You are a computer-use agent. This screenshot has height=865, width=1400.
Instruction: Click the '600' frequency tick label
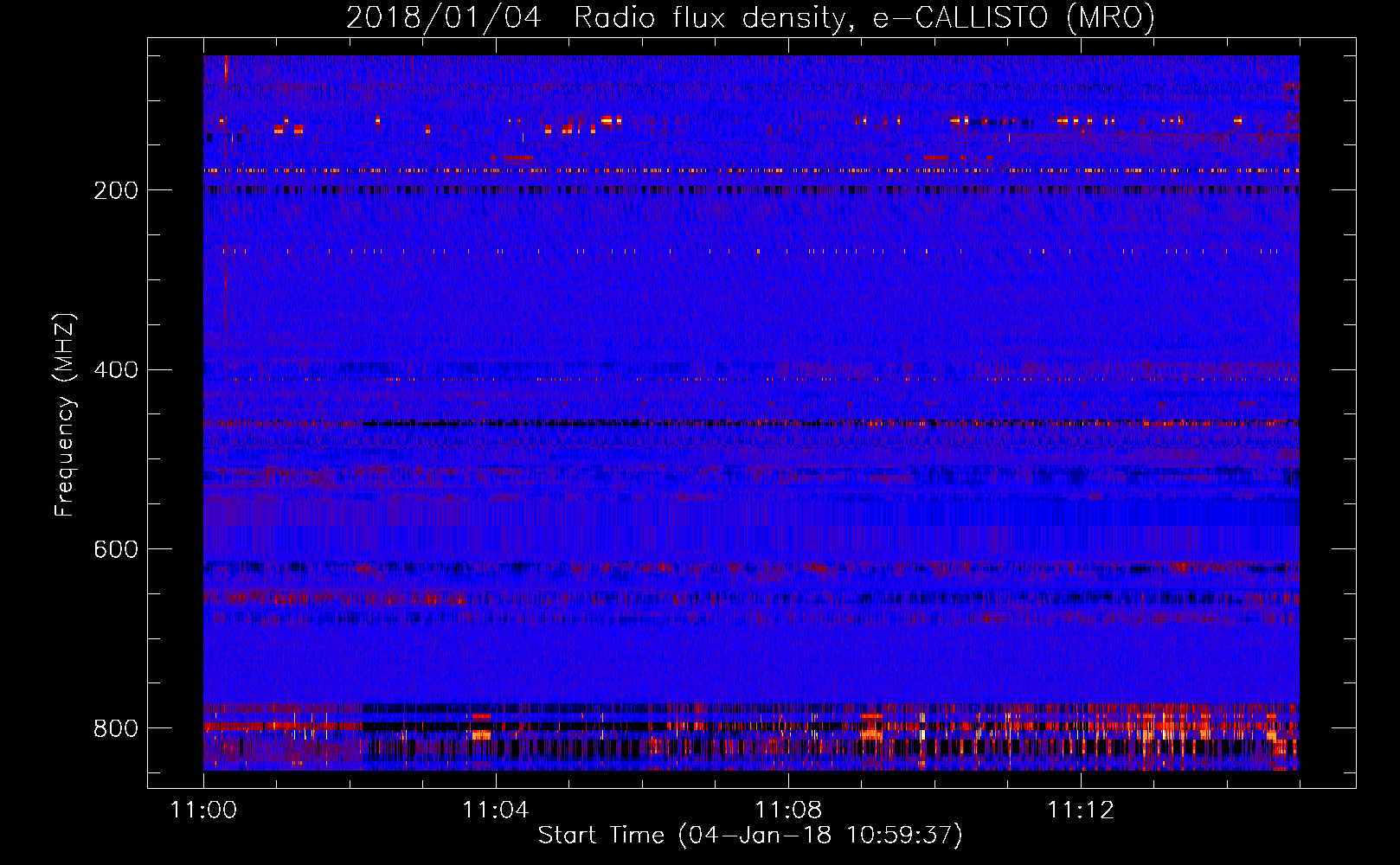(116, 549)
